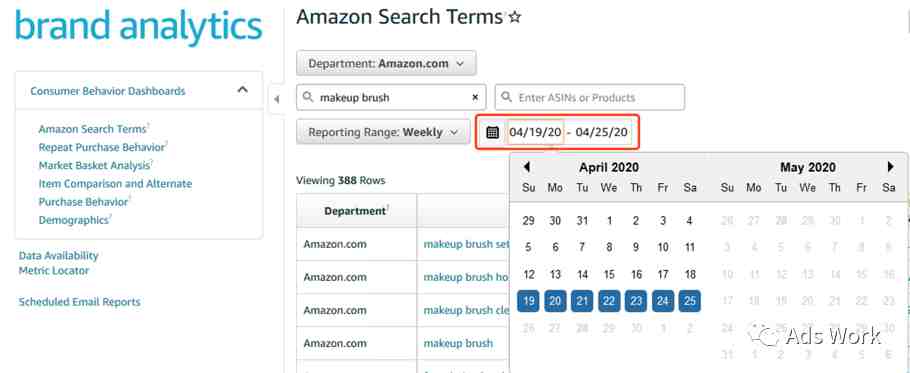Open the makeup brush set search term

466,244
